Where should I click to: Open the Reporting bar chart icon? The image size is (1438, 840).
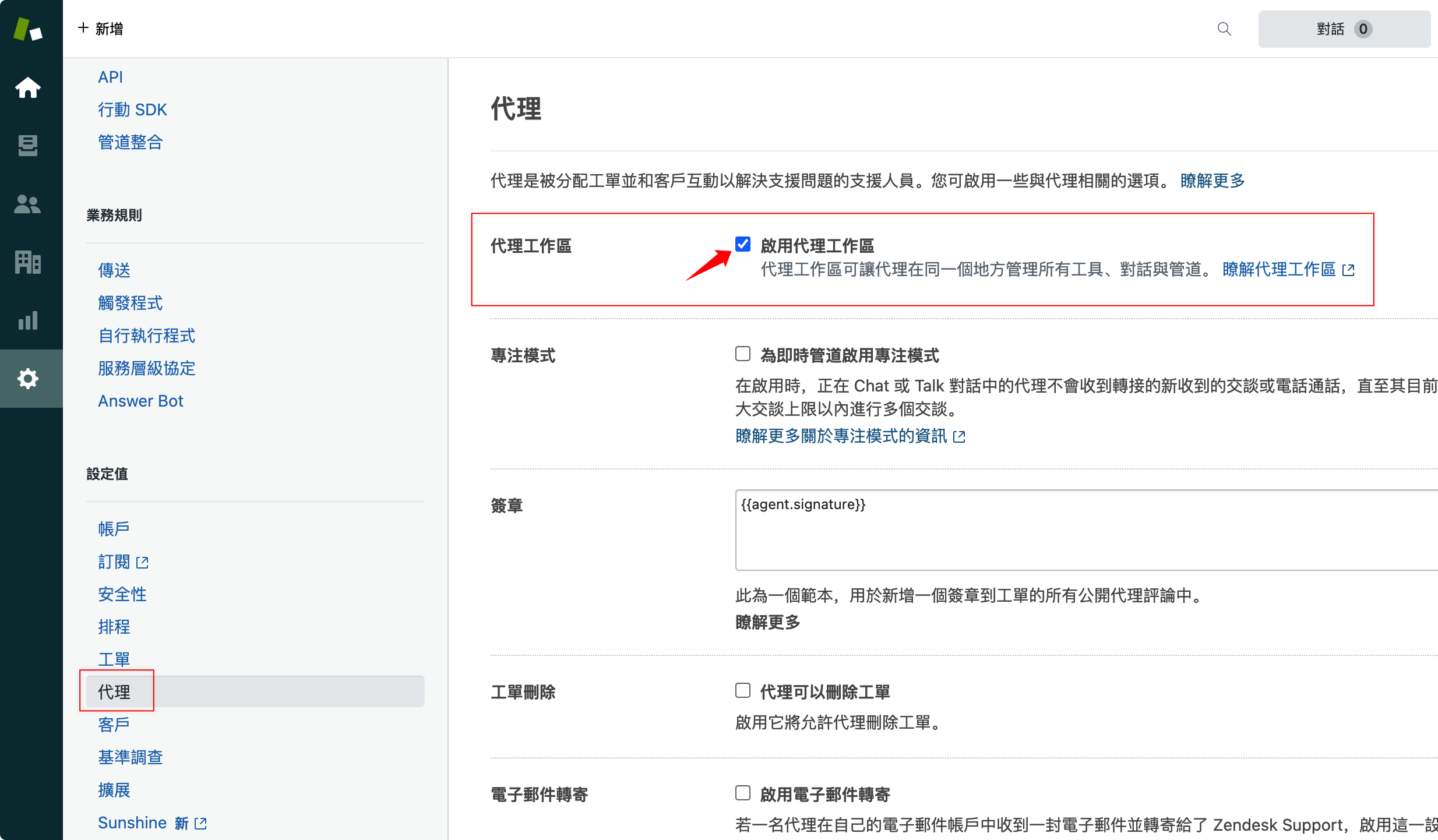click(x=27, y=320)
